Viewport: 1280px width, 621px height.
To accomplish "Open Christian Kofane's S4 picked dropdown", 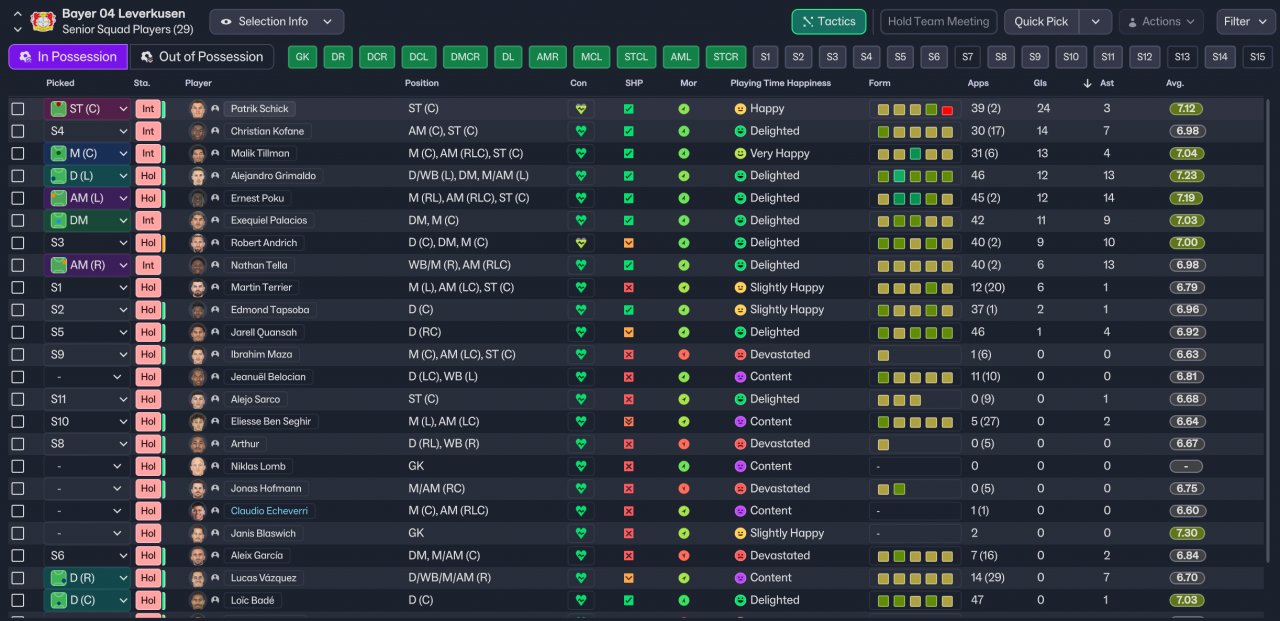I will pyautogui.click(x=88, y=131).
